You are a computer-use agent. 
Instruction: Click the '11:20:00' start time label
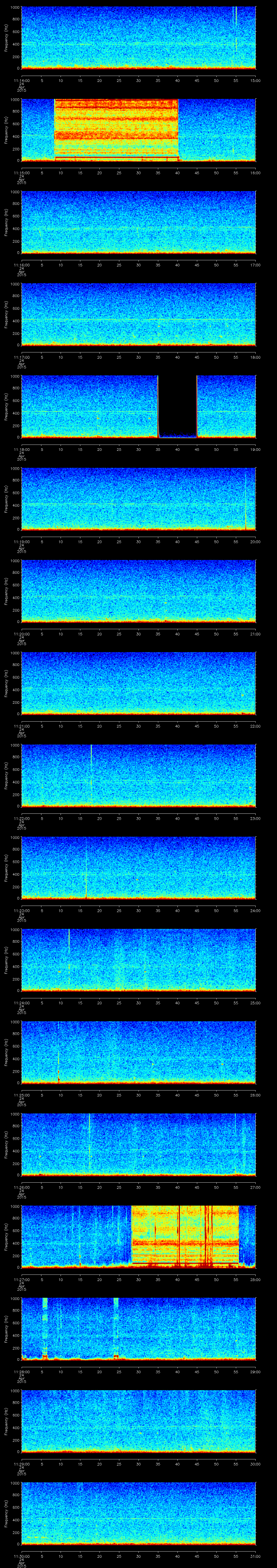coord(21,634)
